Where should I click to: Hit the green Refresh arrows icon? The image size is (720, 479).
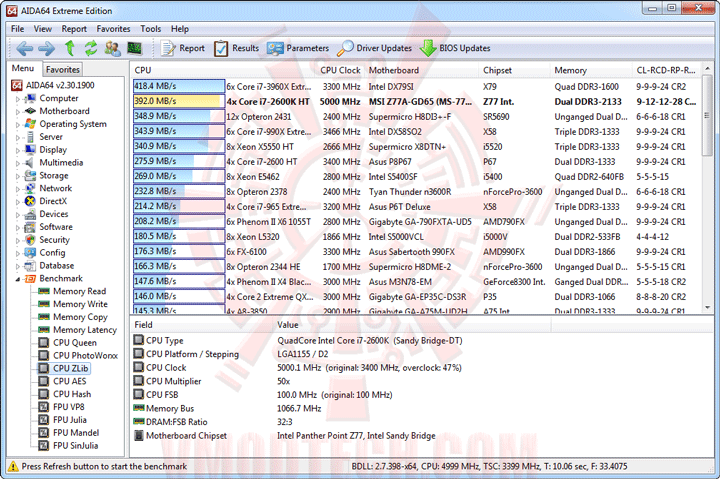click(x=91, y=48)
